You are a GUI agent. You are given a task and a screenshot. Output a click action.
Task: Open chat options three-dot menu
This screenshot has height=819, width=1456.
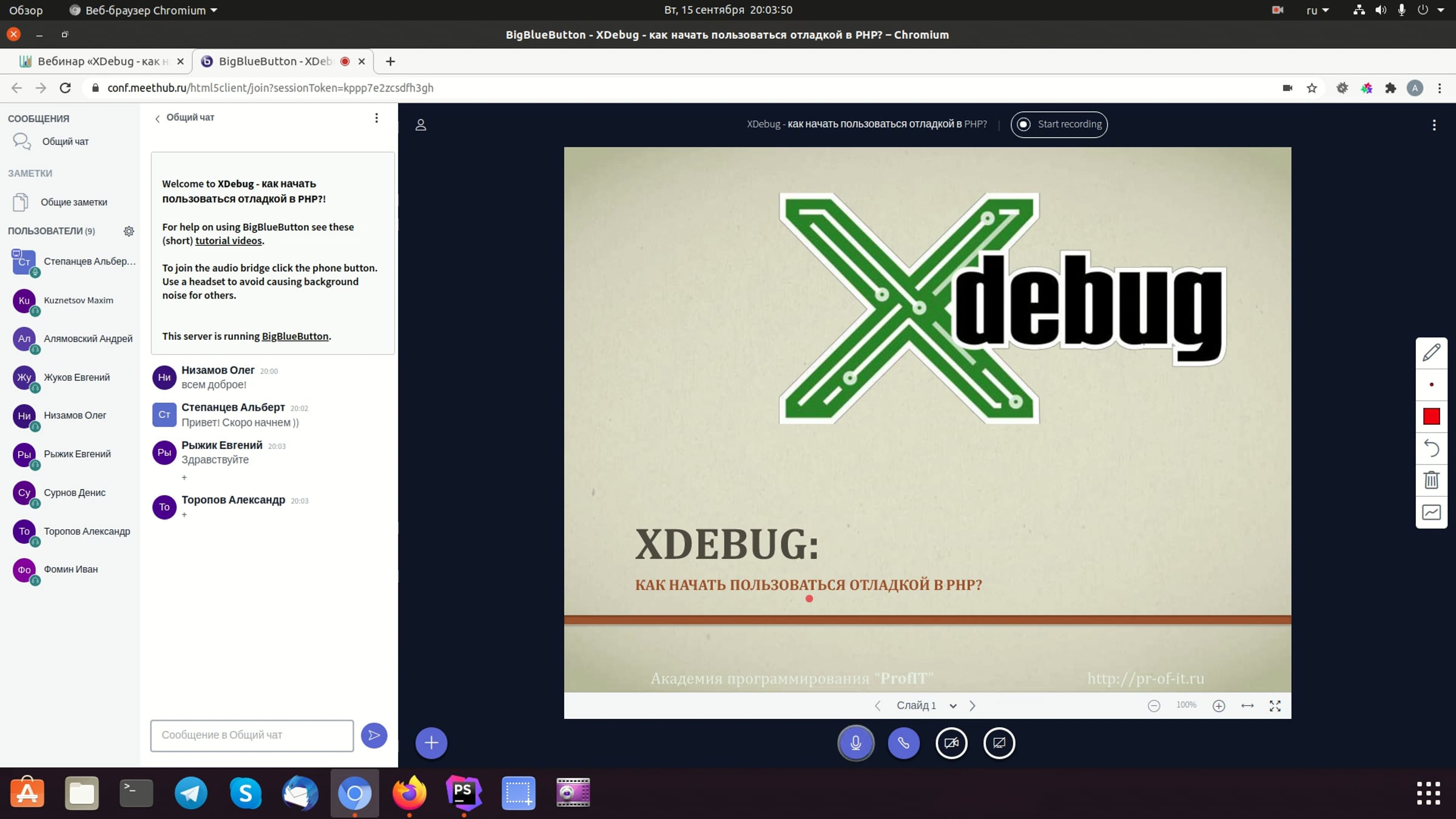[376, 118]
